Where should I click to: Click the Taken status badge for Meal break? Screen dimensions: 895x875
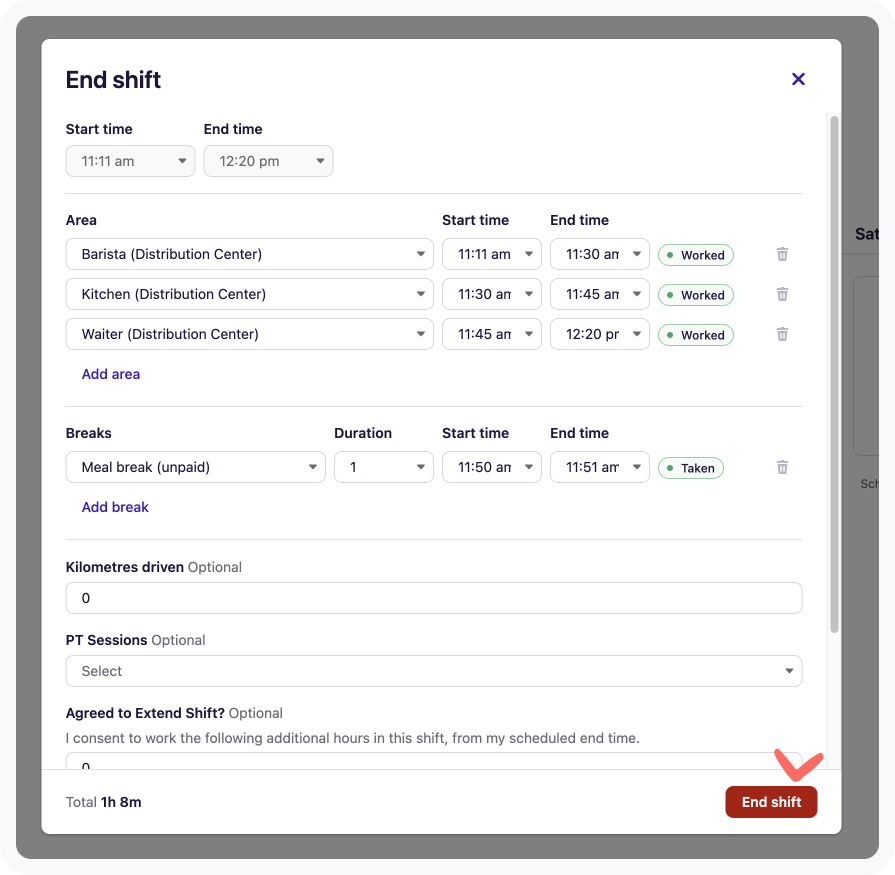pyautogui.click(x=690, y=467)
